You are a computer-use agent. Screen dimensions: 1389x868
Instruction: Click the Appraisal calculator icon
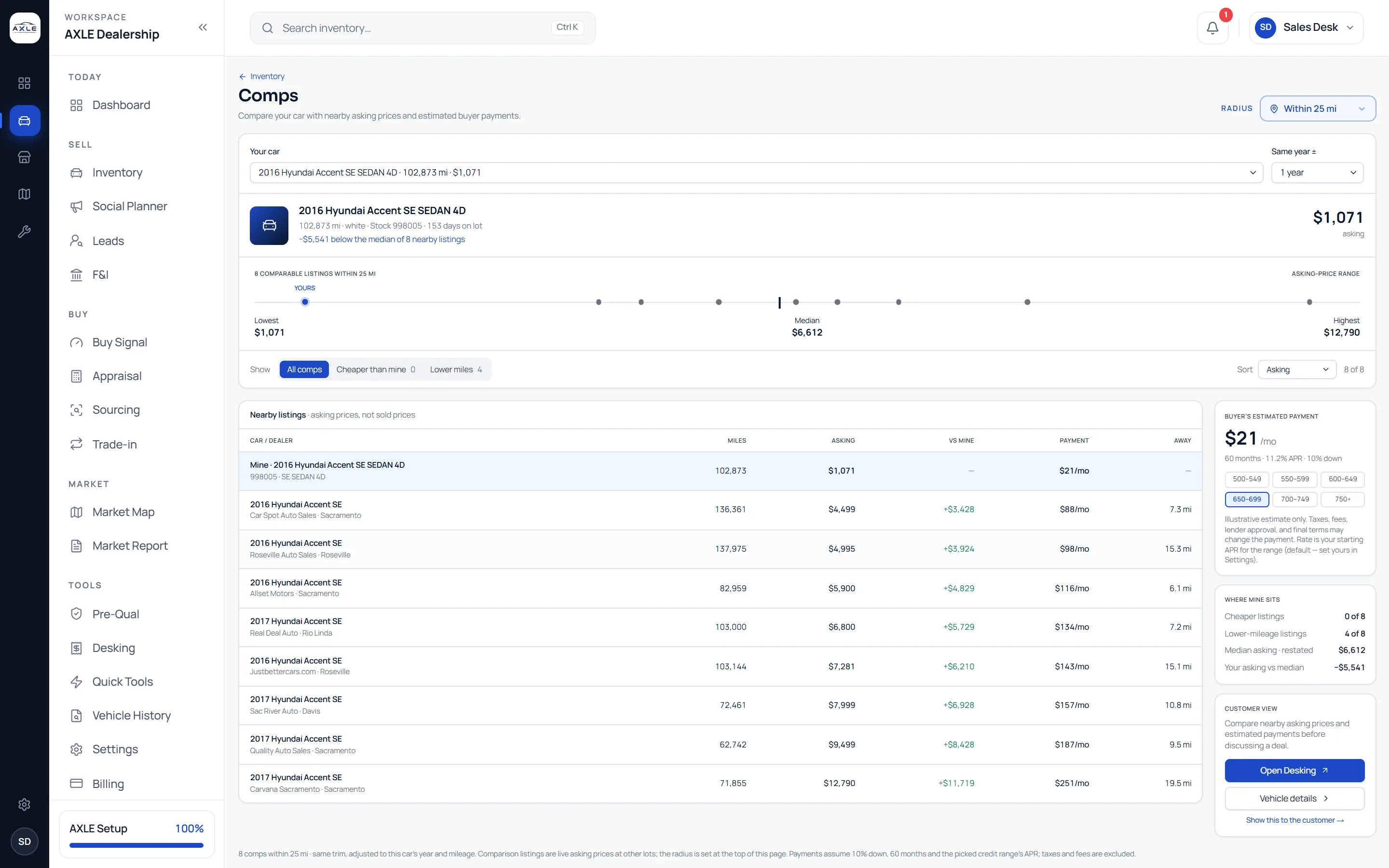[x=76, y=376]
